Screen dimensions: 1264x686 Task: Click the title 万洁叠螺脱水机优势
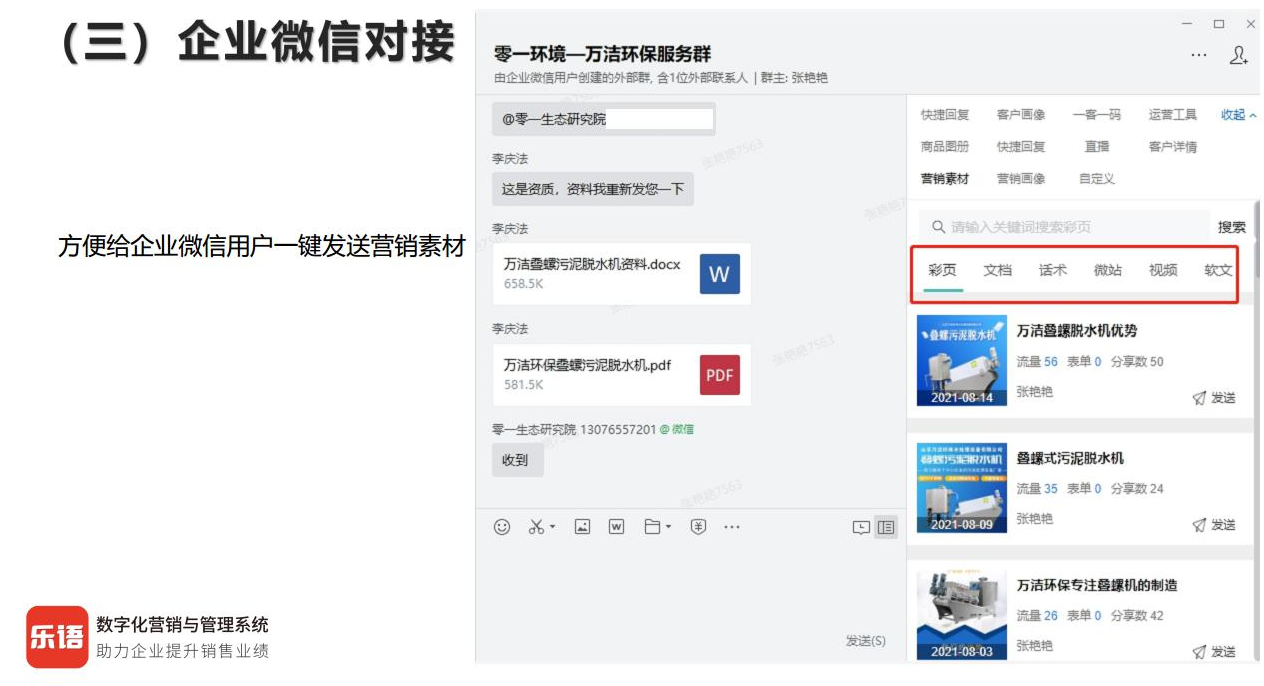[x=1077, y=331]
